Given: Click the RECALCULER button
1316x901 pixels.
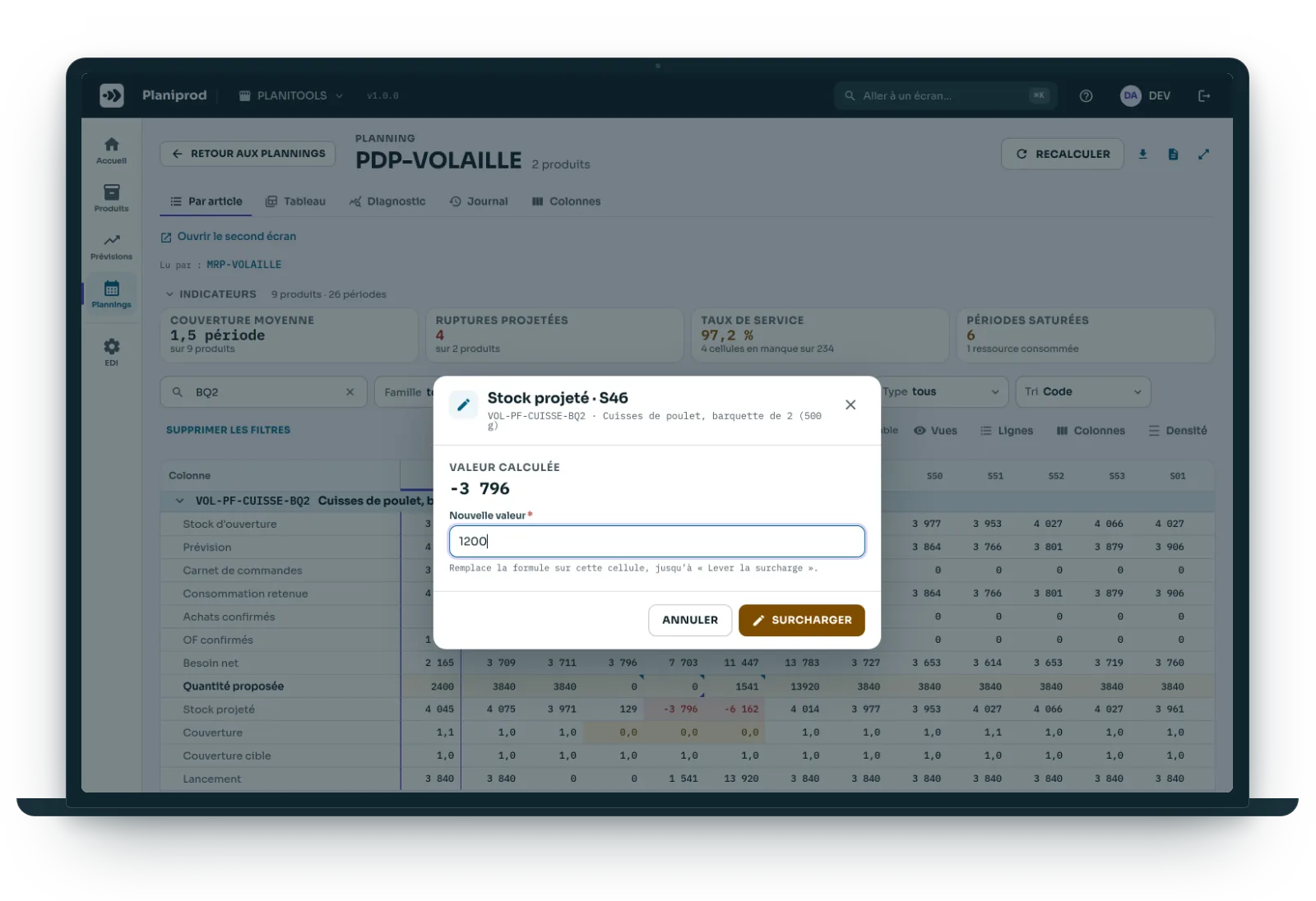Looking at the screenshot, I should coord(1062,154).
